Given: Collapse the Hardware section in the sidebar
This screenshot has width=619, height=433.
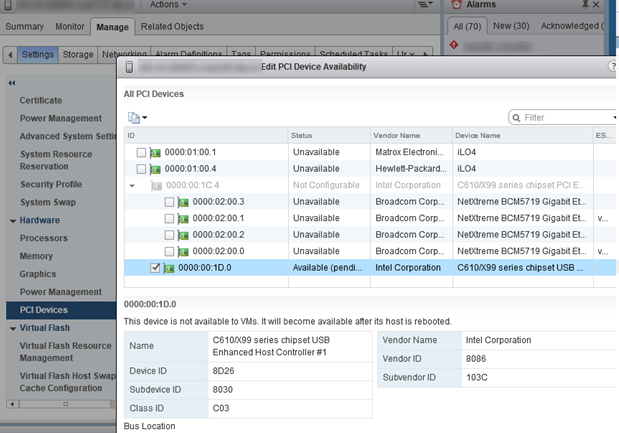Looking at the screenshot, I should click(13, 221).
